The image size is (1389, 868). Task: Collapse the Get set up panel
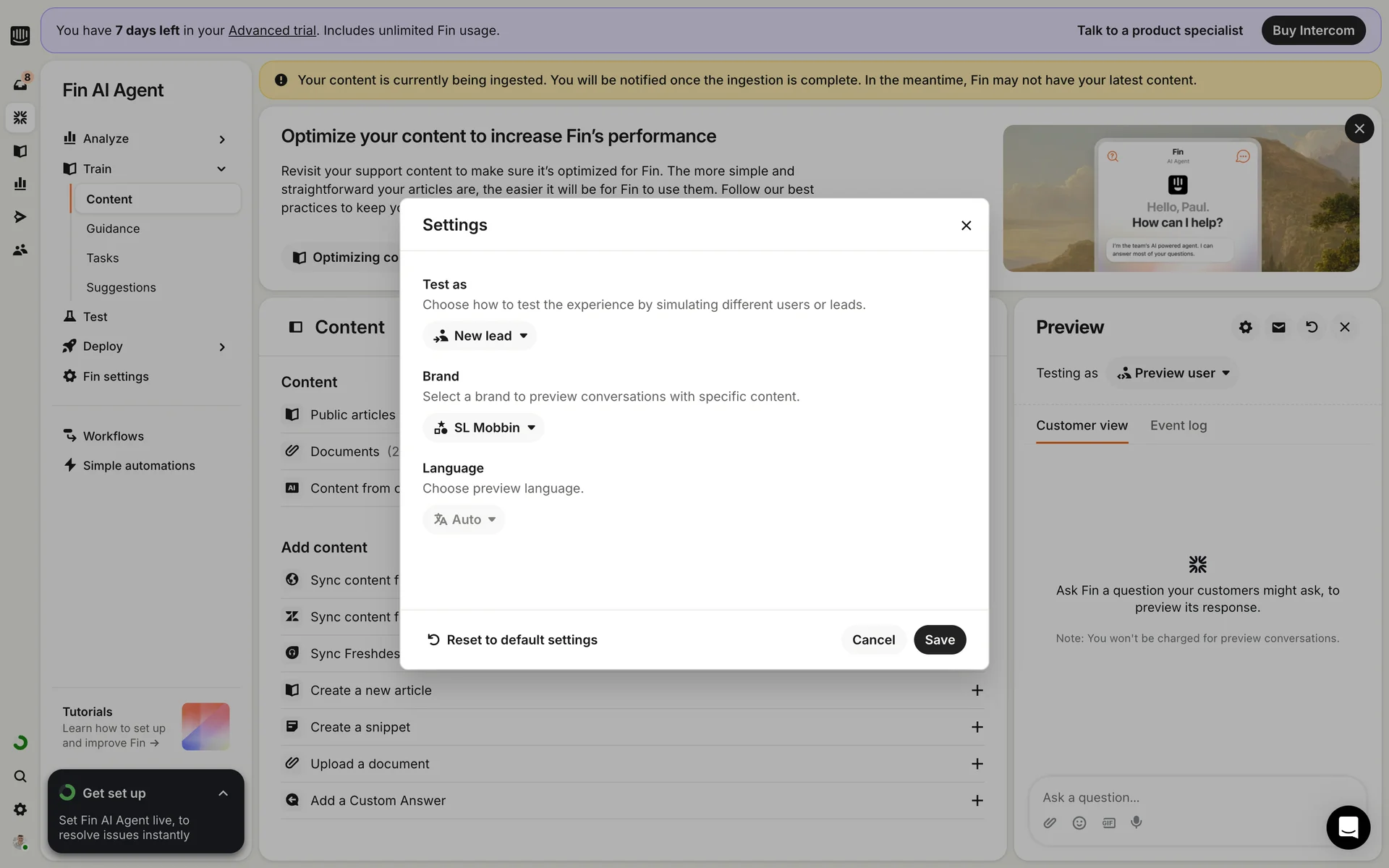[223, 793]
